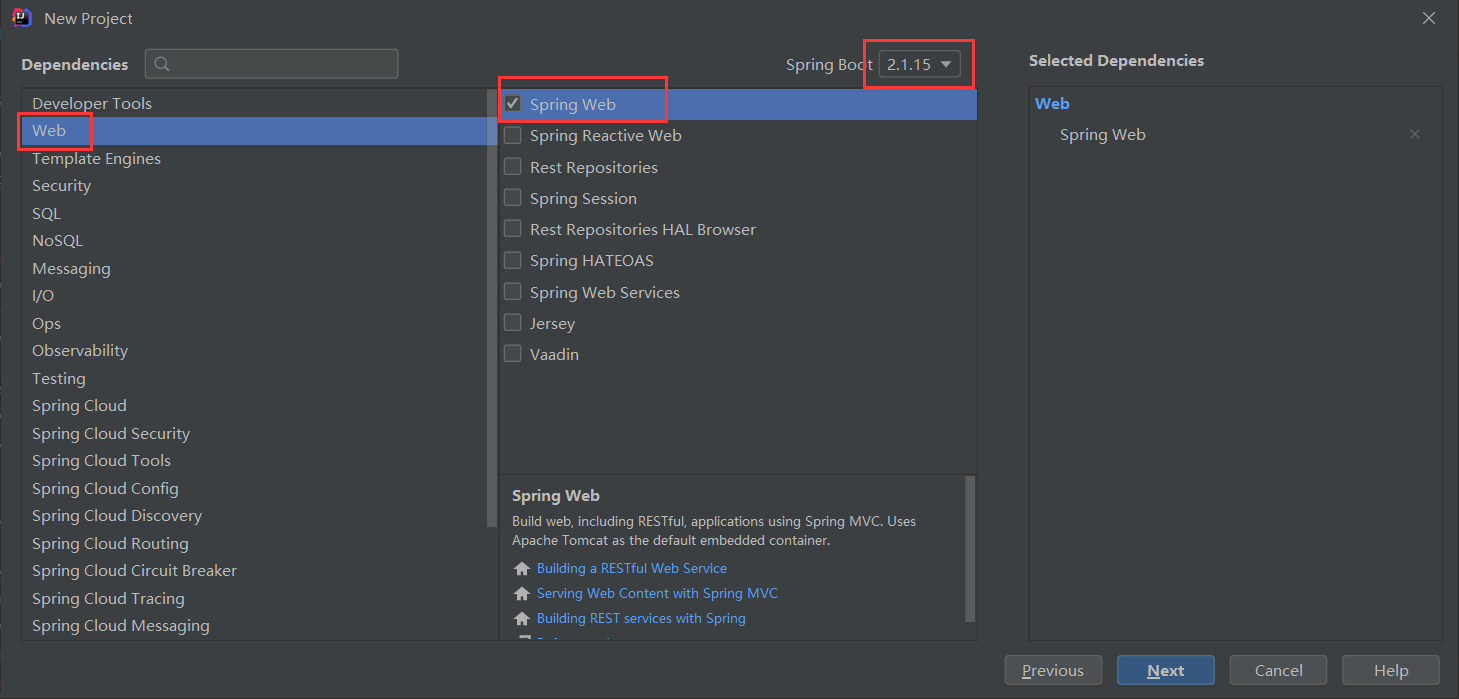
Task: Click the home icon beside Serving Web Content
Action: [521, 594]
